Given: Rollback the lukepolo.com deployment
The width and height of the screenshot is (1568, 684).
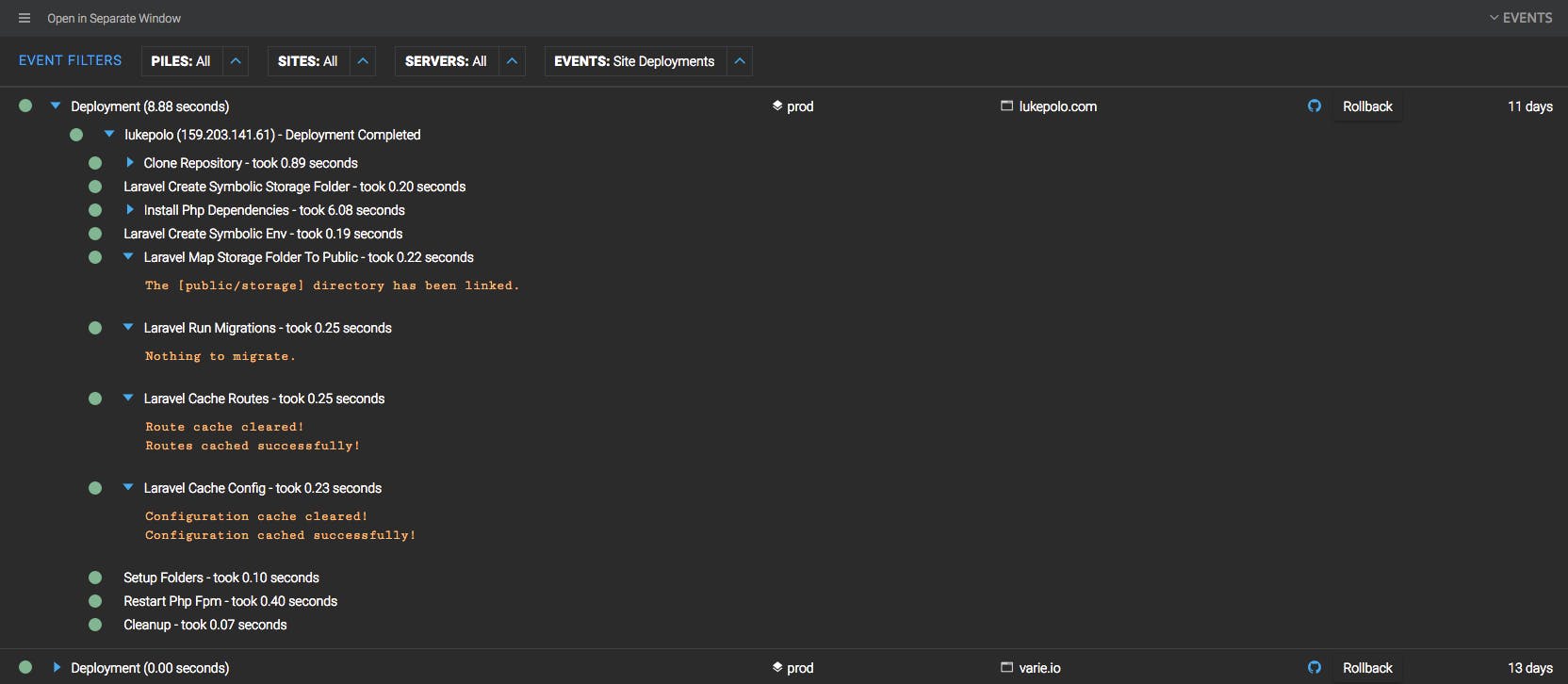Looking at the screenshot, I should (x=1367, y=106).
